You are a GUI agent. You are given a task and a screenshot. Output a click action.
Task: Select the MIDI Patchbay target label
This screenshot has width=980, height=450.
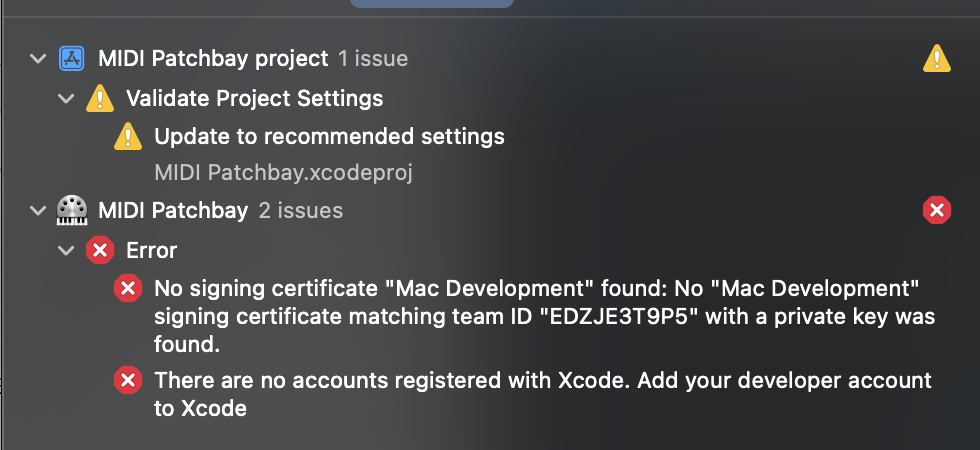(173, 211)
